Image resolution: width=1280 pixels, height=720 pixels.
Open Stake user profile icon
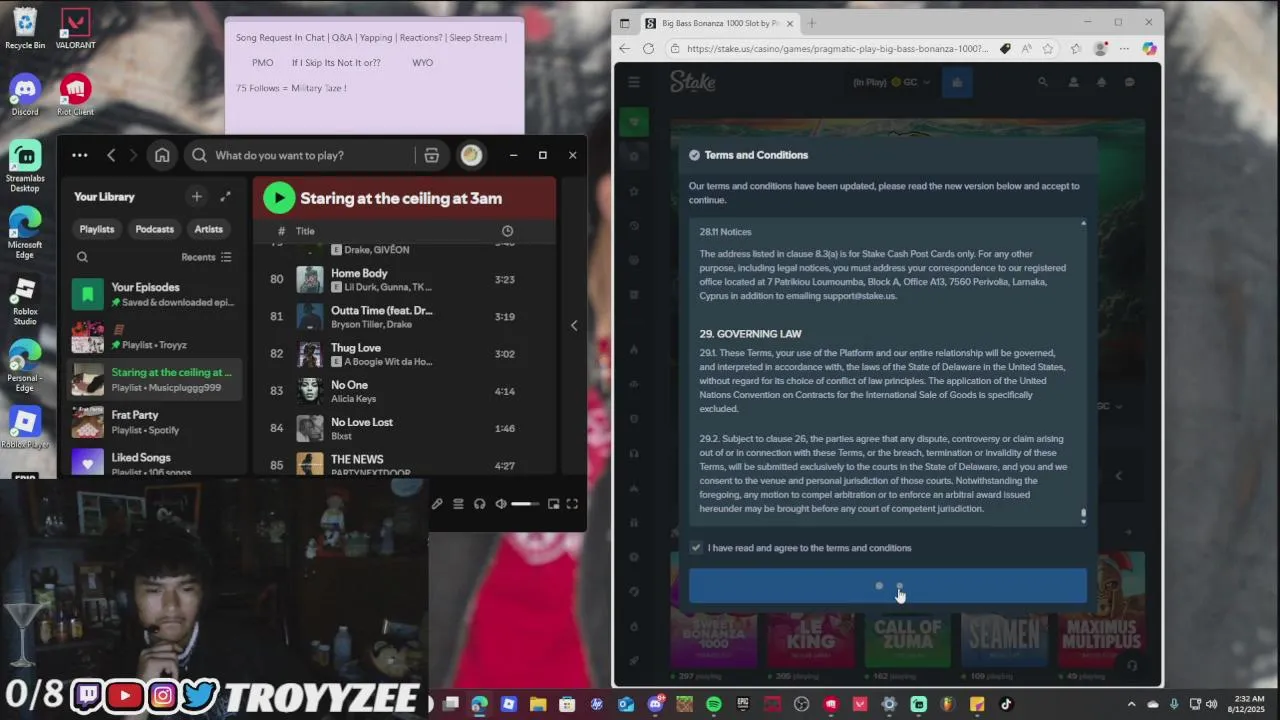[x=1073, y=82]
